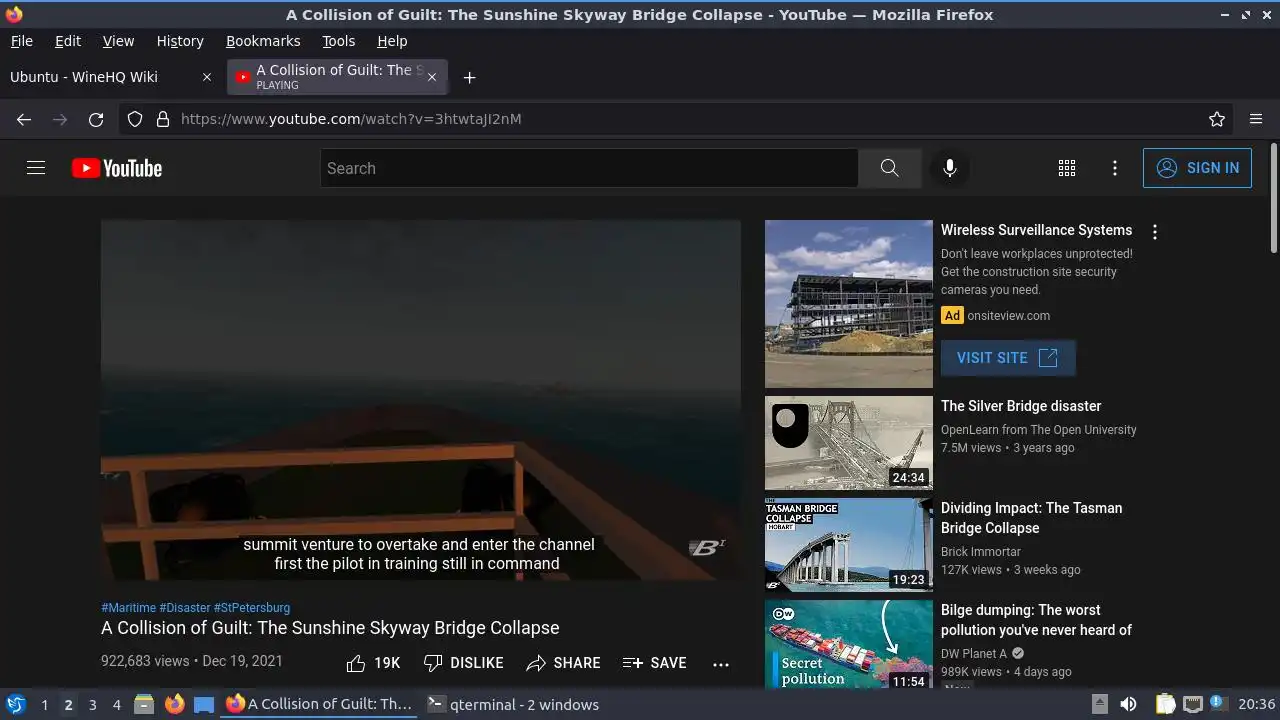
Task: Open the View menu
Action: [118, 41]
